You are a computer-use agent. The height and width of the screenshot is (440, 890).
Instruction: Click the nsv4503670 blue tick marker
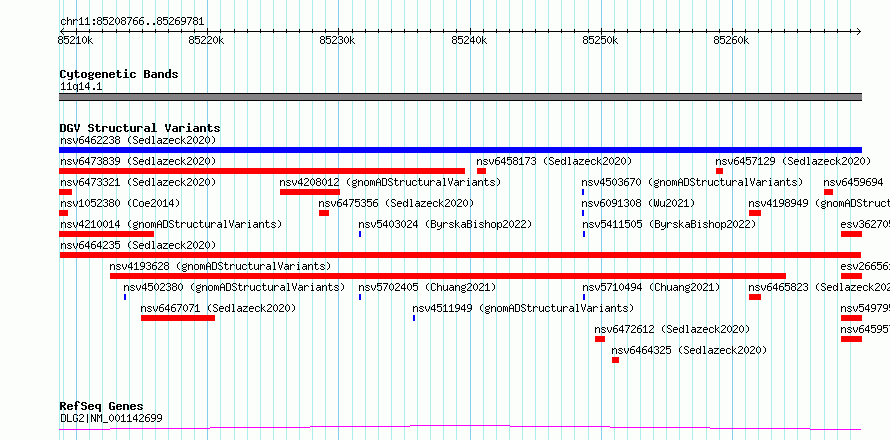[583, 192]
